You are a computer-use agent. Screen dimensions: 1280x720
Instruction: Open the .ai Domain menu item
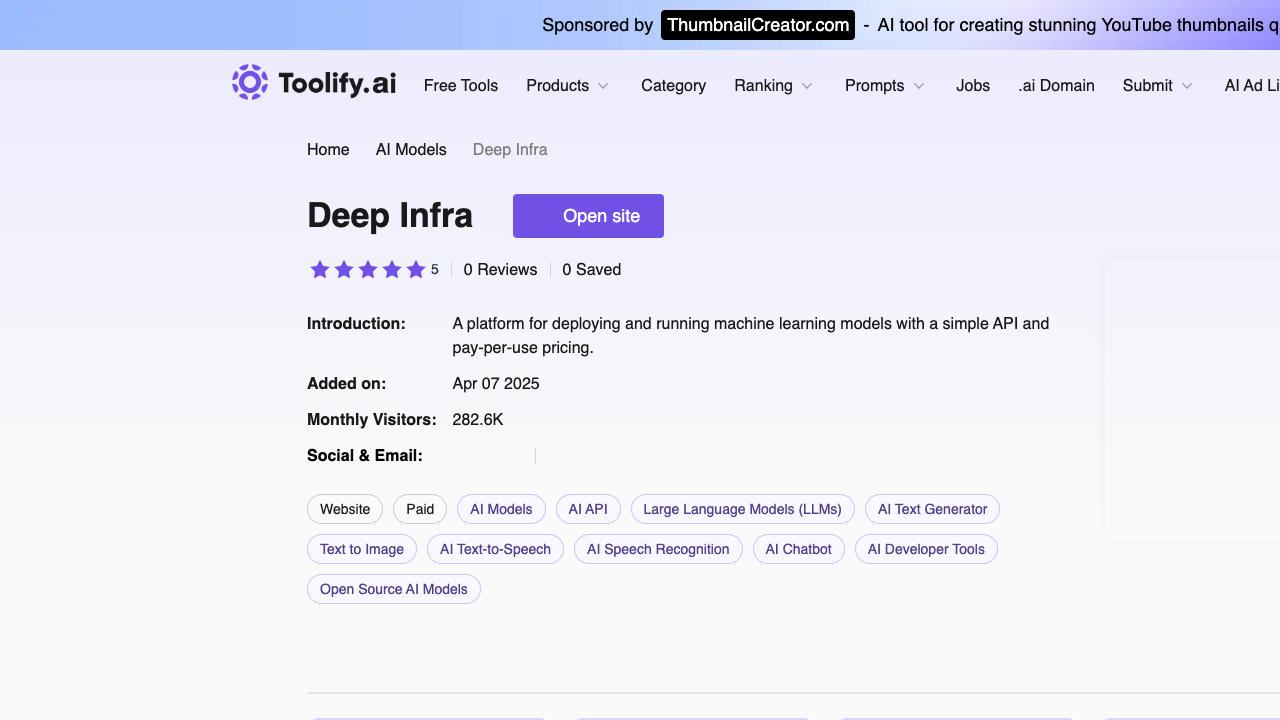click(x=1056, y=86)
